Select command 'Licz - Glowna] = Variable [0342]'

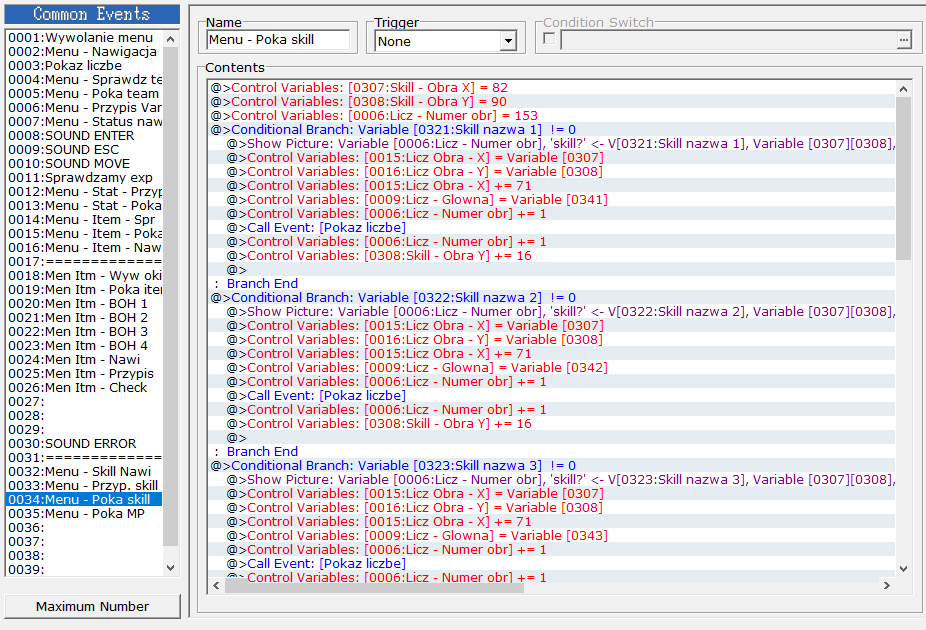[552, 368]
